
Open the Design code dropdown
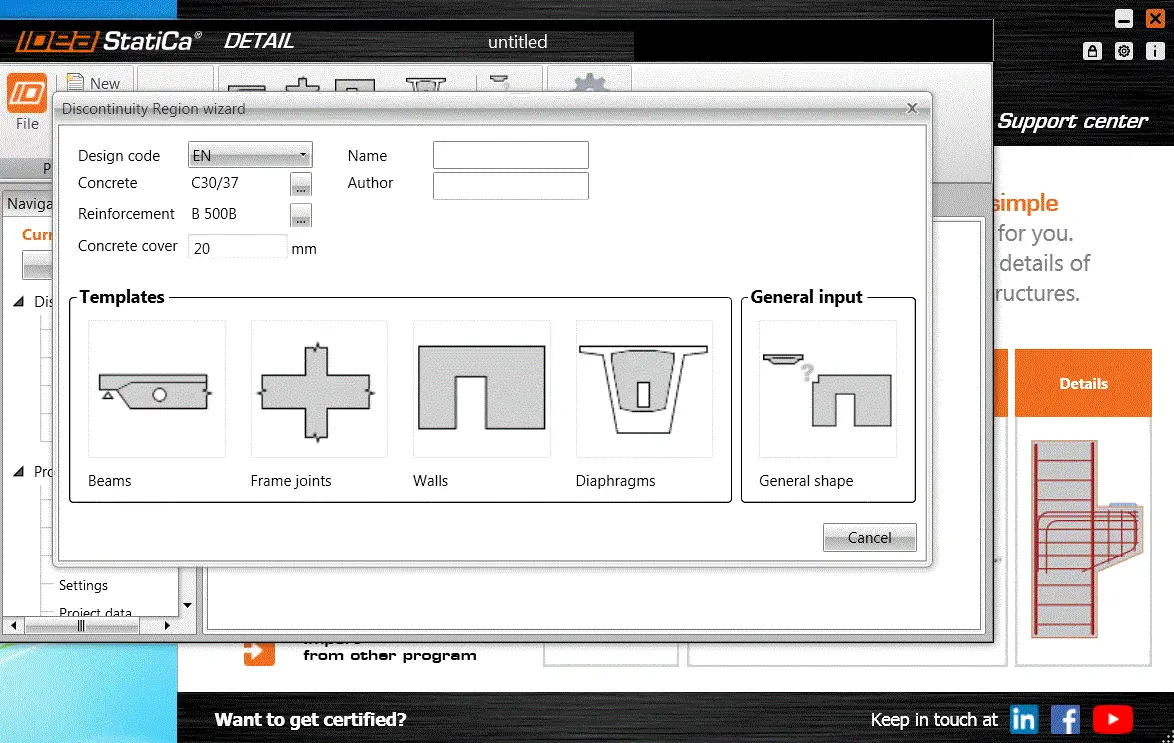pos(250,155)
